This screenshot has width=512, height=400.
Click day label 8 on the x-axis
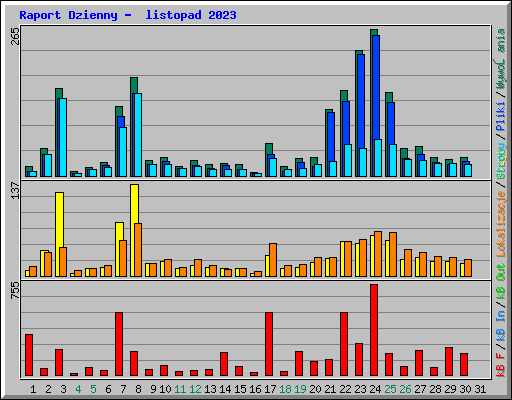[x=138, y=389]
